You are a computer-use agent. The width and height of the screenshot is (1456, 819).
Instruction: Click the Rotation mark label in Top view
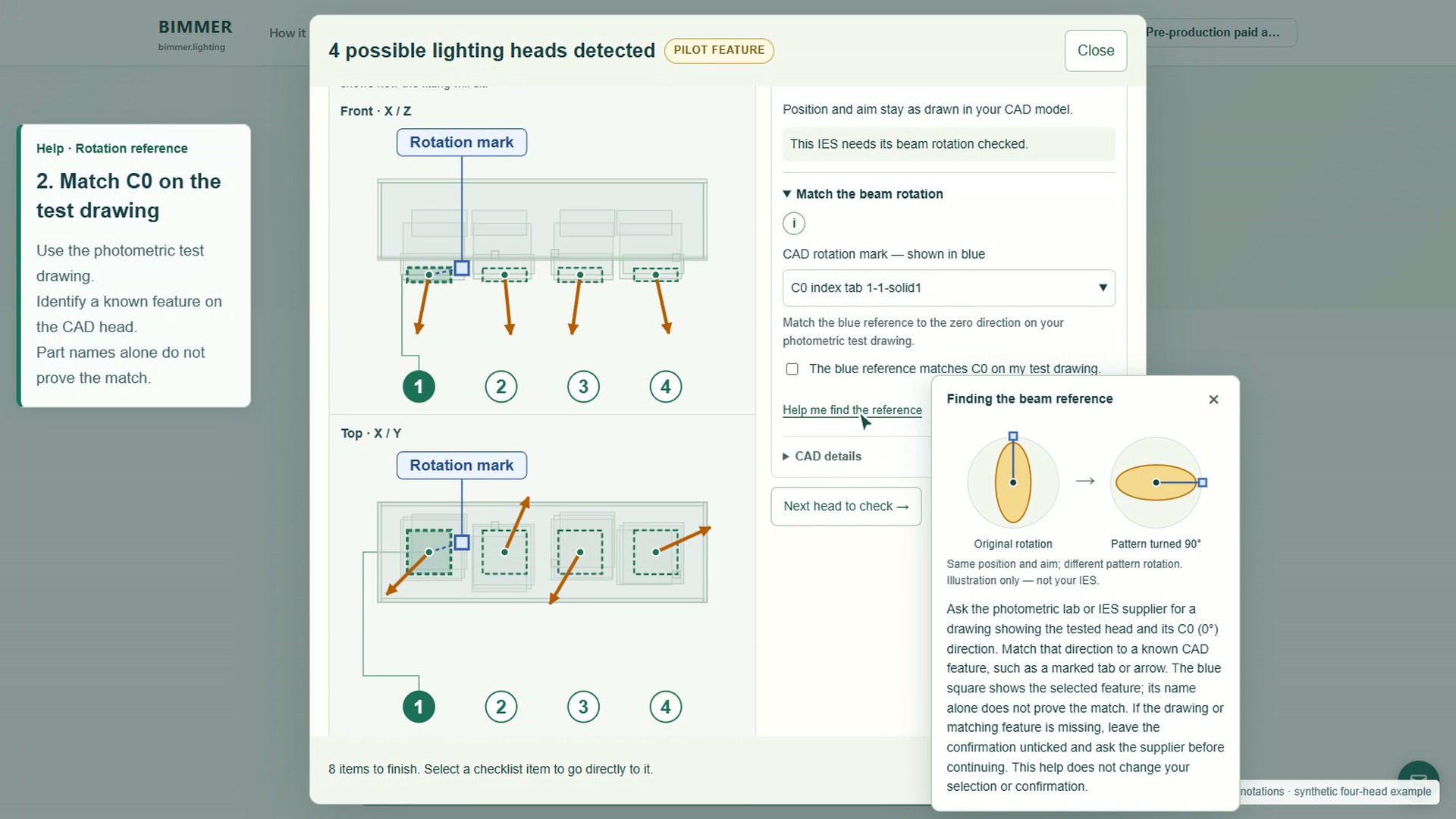coord(461,466)
